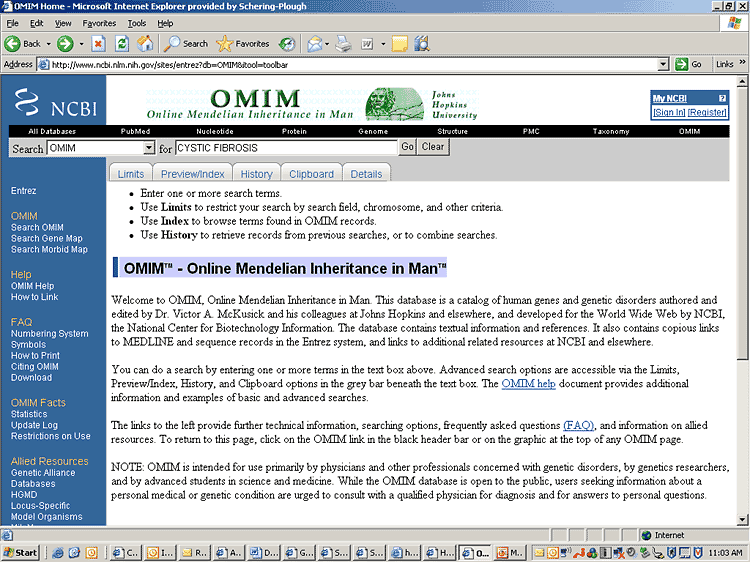The image size is (750, 562).
Task: Open the IE Search pane
Action: coord(186,44)
